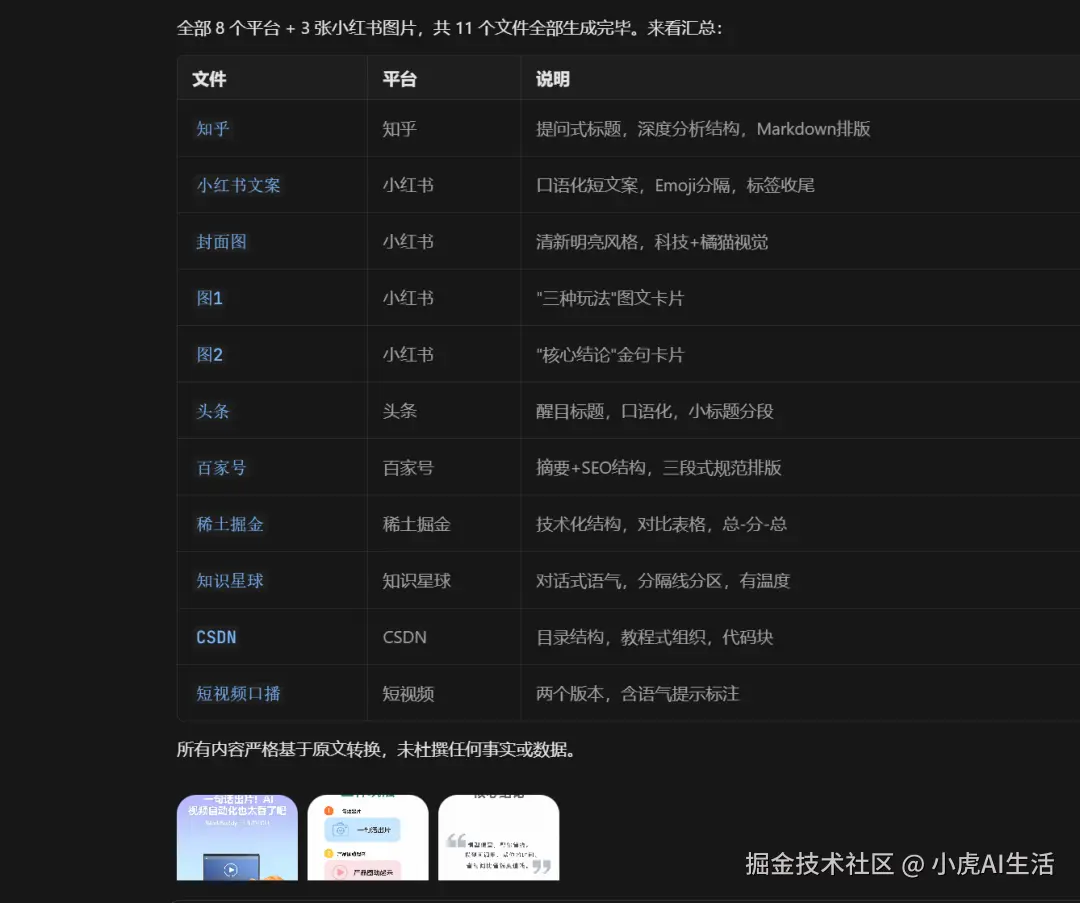Open the 百家号 file link
Viewport: 1080px width, 903px height.
click(x=221, y=468)
